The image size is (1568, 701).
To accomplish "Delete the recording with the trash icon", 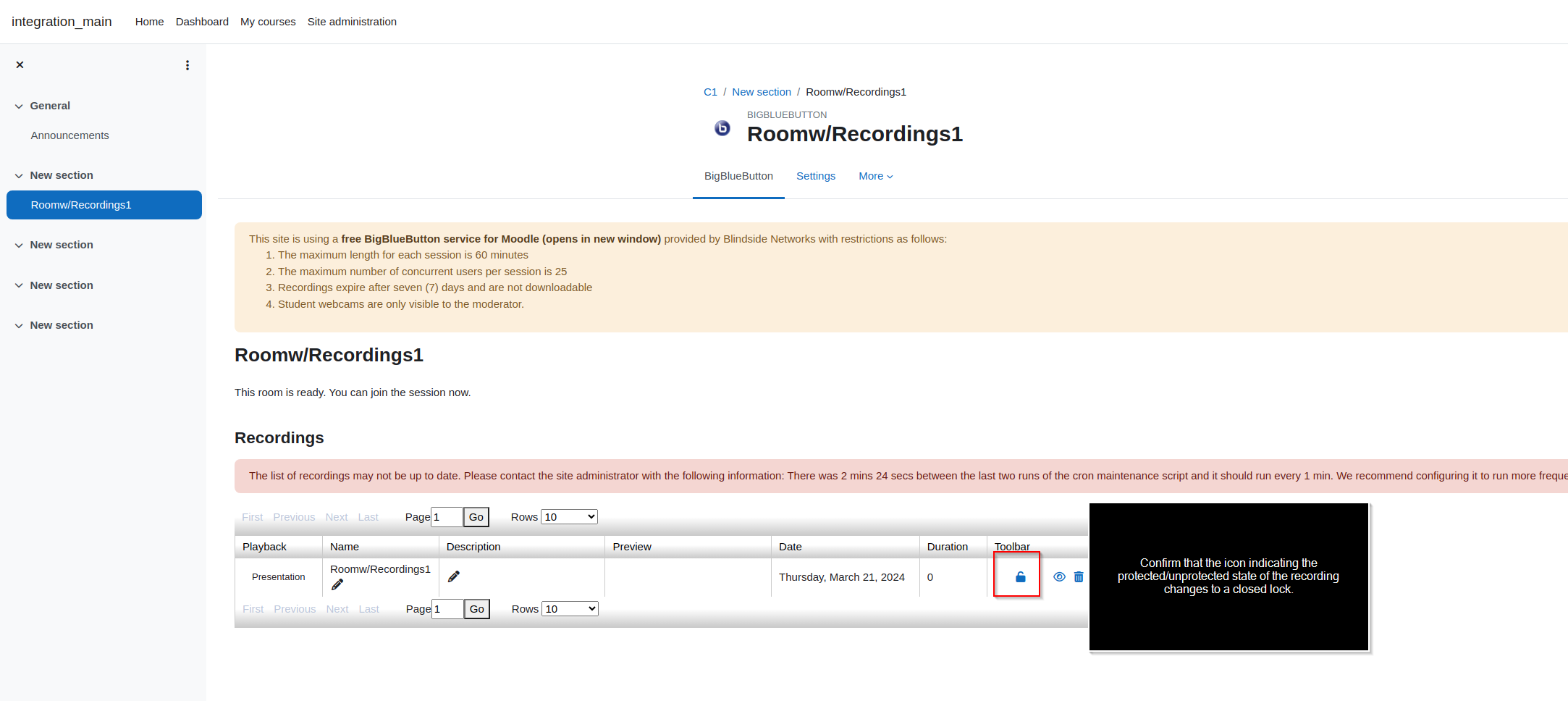I will tap(1079, 577).
